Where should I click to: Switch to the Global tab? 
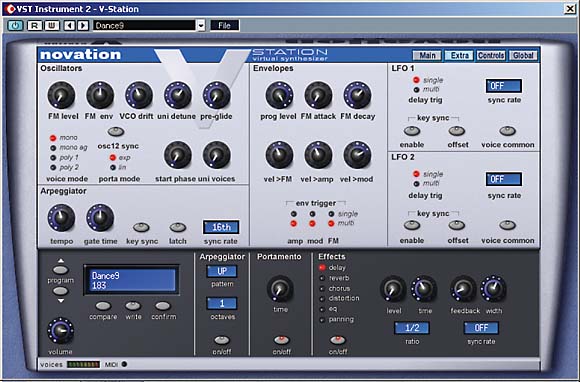click(x=523, y=55)
